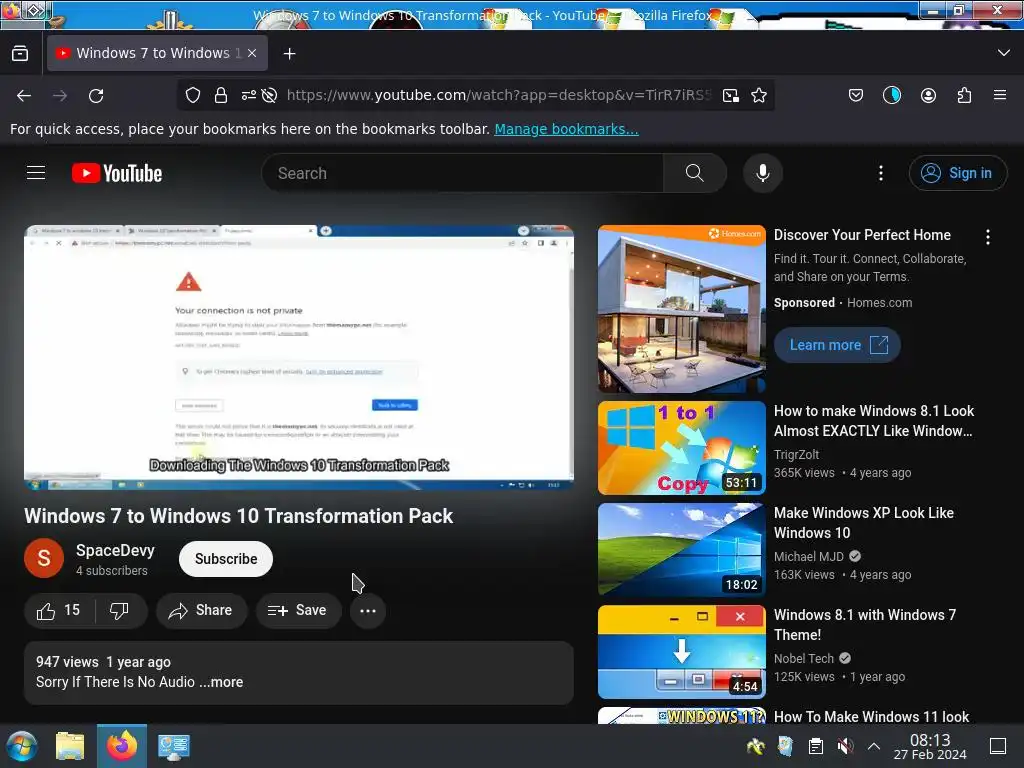The width and height of the screenshot is (1024, 768).
Task: Open the system settings taskbar icon
Action: click(173, 746)
